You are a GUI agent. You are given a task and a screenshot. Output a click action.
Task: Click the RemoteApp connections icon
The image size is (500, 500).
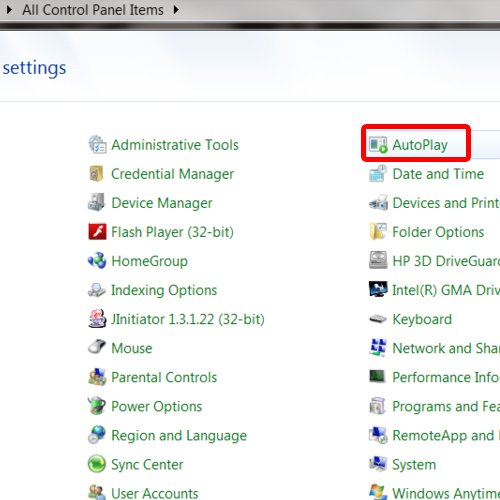pos(378,435)
